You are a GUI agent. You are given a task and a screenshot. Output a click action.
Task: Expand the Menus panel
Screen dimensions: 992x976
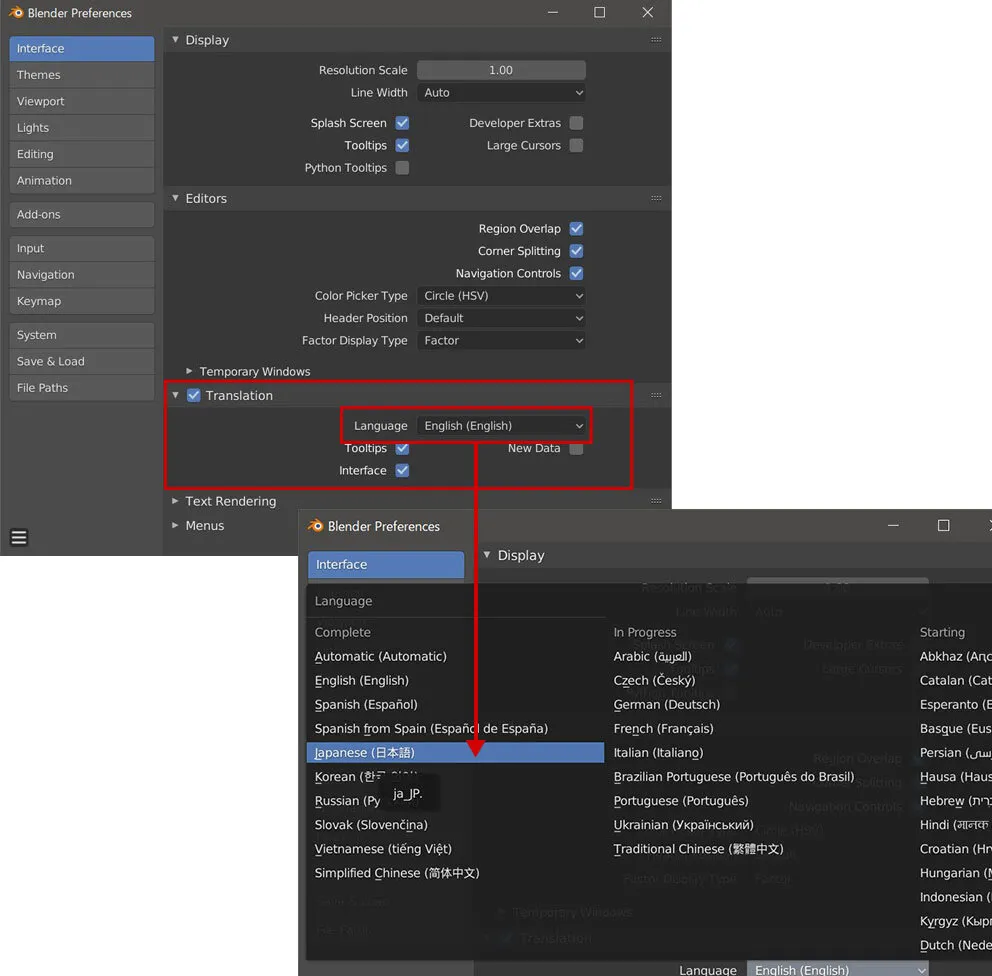pyautogui.click(x=175, y=526)
